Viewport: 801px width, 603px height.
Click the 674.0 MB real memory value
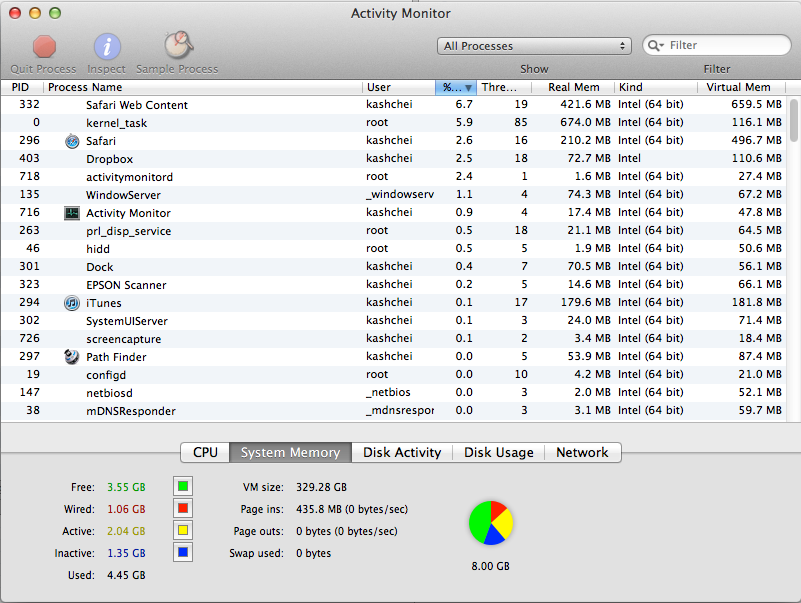585,122
